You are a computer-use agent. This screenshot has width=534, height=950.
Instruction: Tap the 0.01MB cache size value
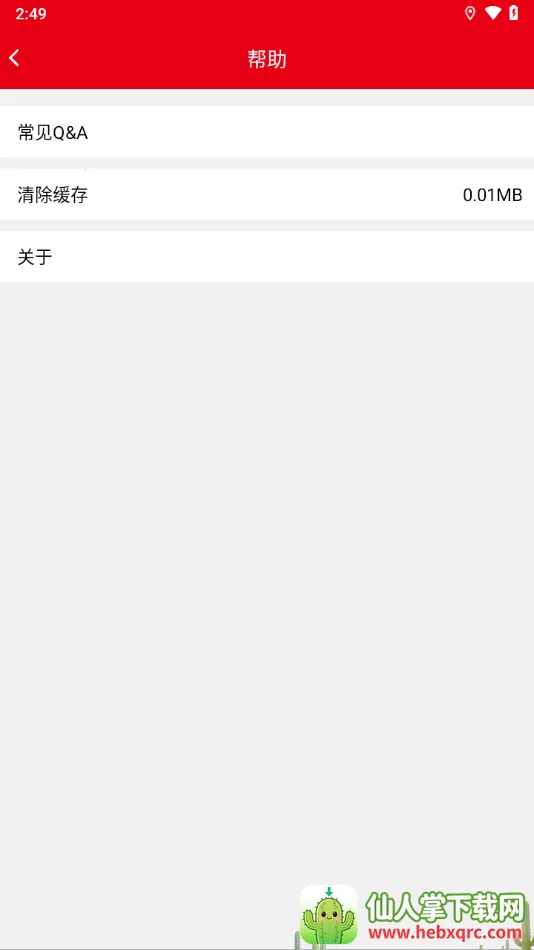492,195
